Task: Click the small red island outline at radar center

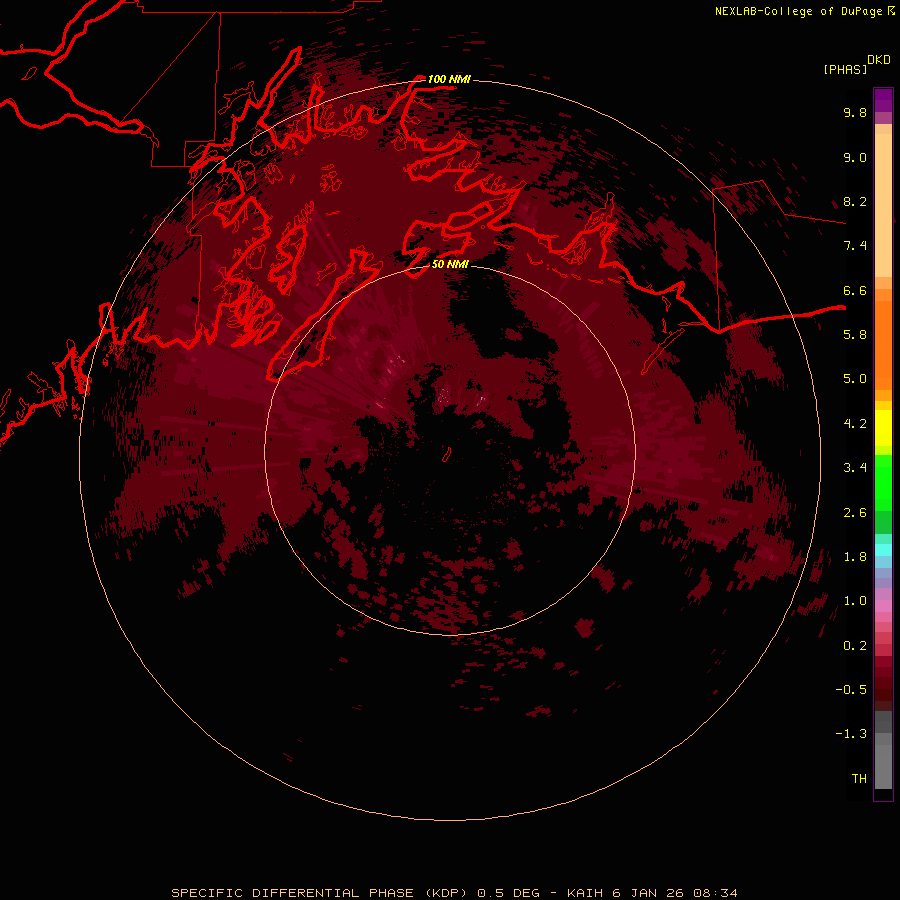Action: coord(447,454)
